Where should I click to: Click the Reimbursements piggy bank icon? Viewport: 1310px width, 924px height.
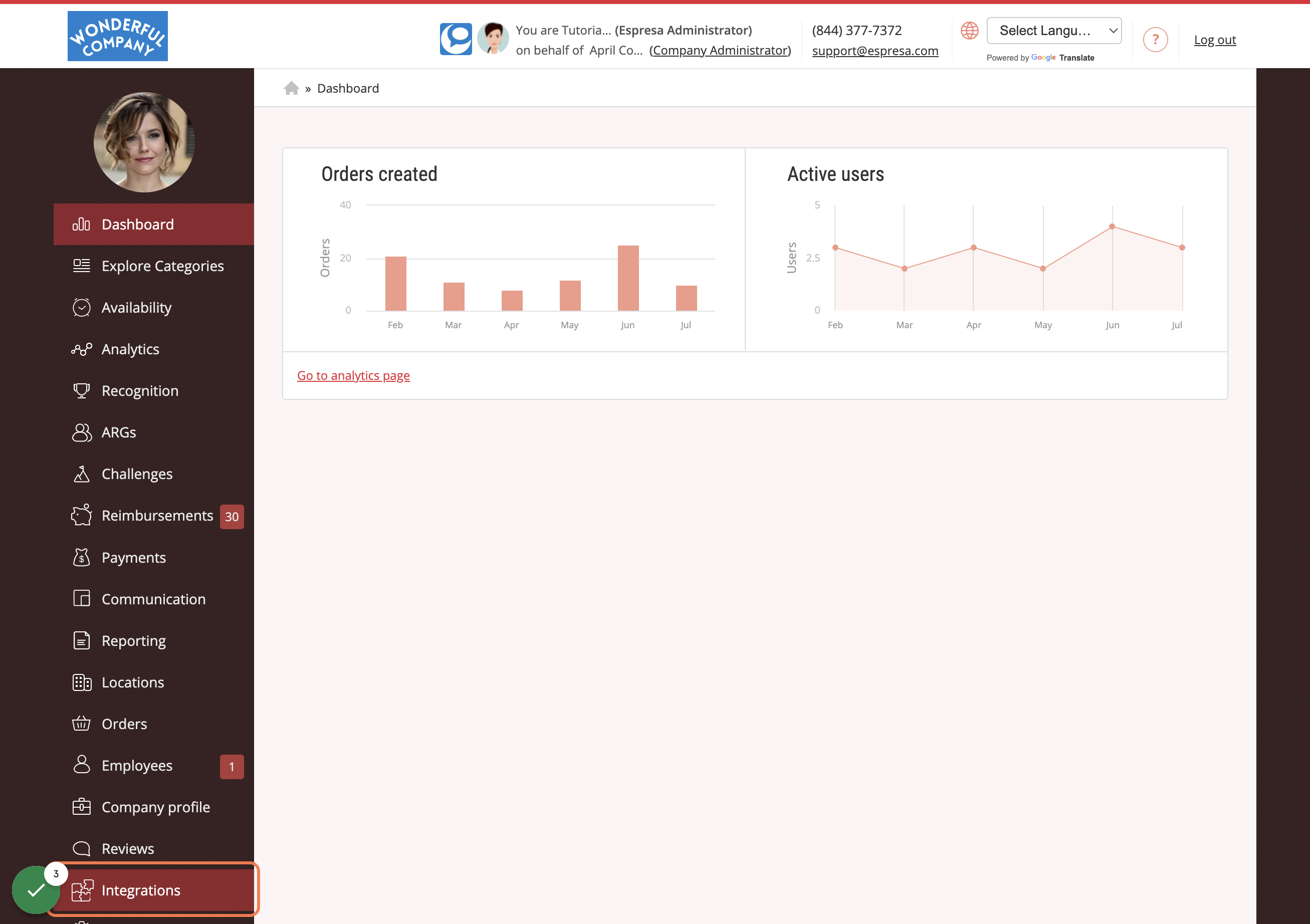click(x=81, y=515)
